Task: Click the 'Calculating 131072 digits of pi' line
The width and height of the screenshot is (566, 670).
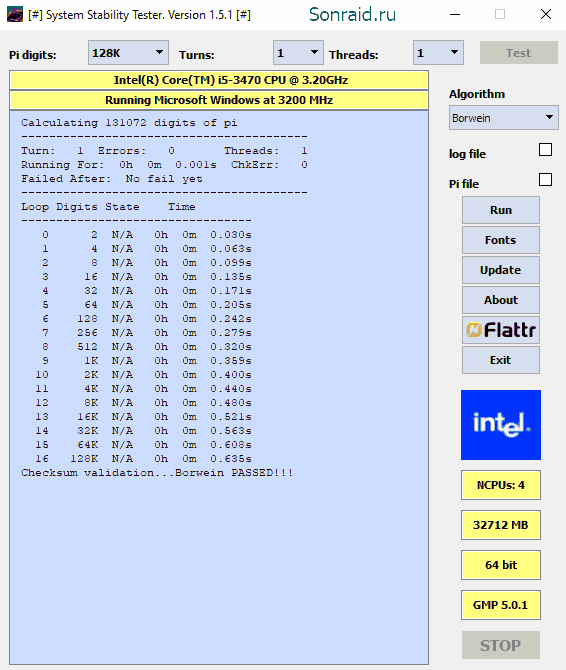Action: point(129,123)
